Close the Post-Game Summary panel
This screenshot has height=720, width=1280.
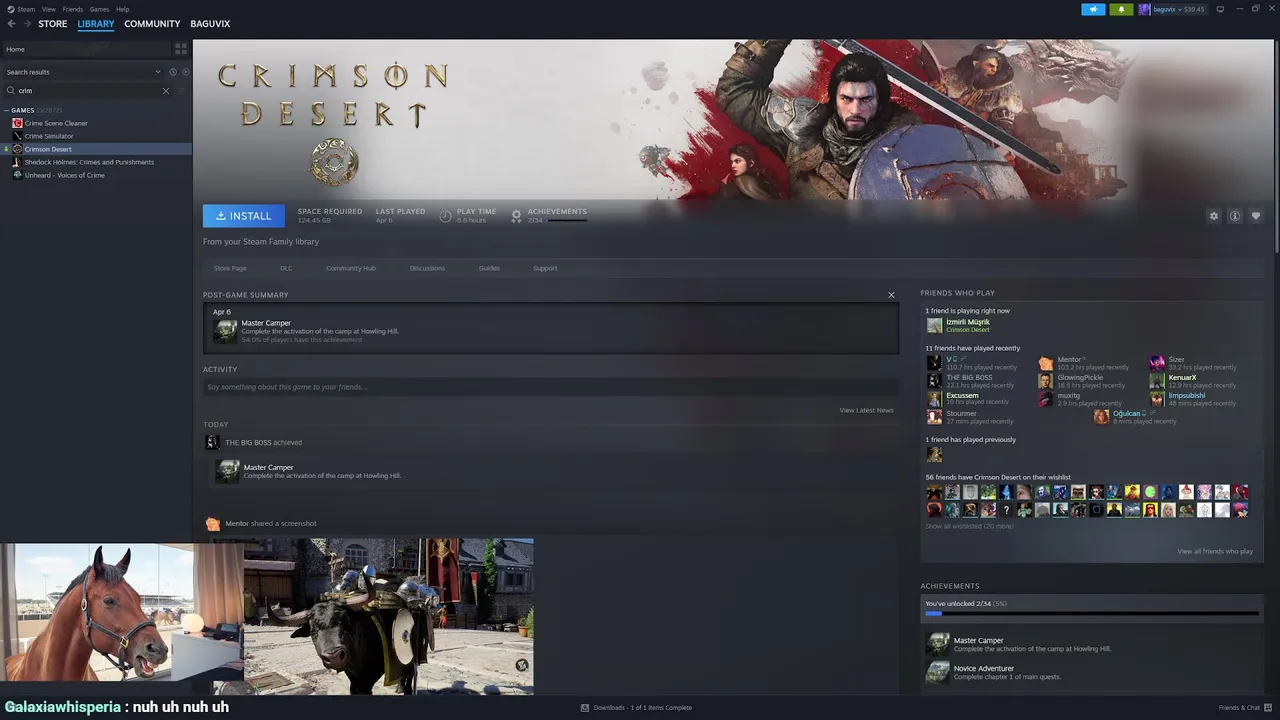point(891,295)
